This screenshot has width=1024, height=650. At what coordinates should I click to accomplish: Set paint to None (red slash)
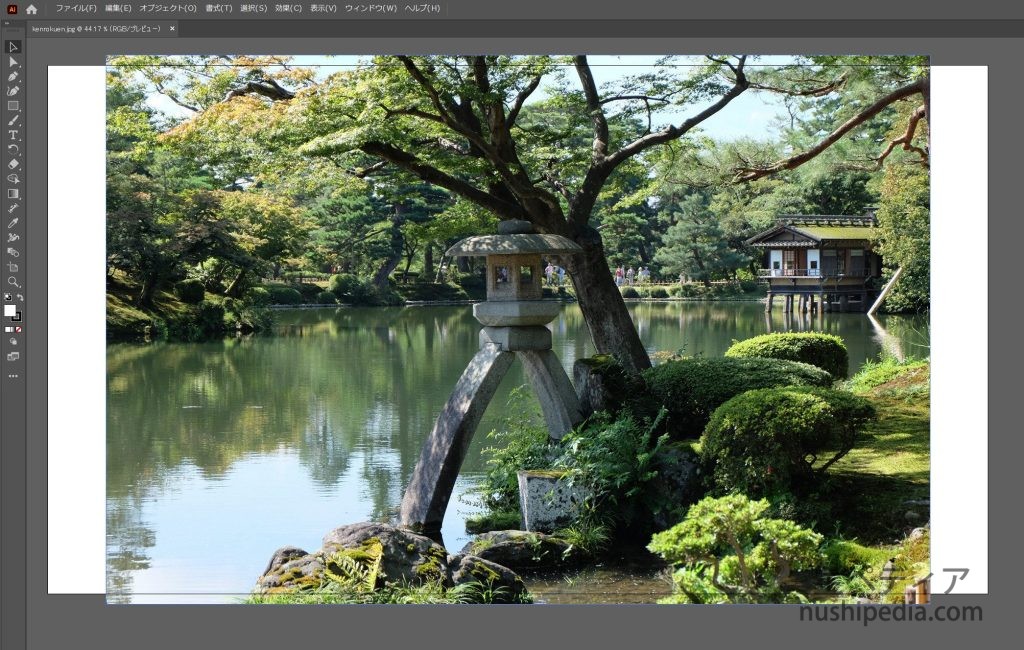click(18, 330)
